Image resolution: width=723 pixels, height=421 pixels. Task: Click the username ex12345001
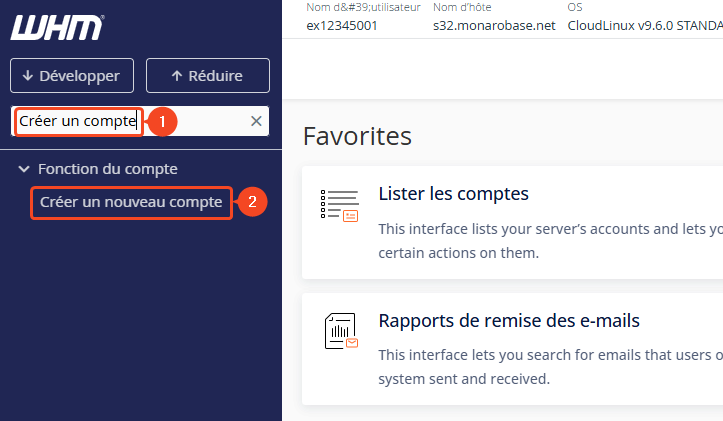coord(342,25)
